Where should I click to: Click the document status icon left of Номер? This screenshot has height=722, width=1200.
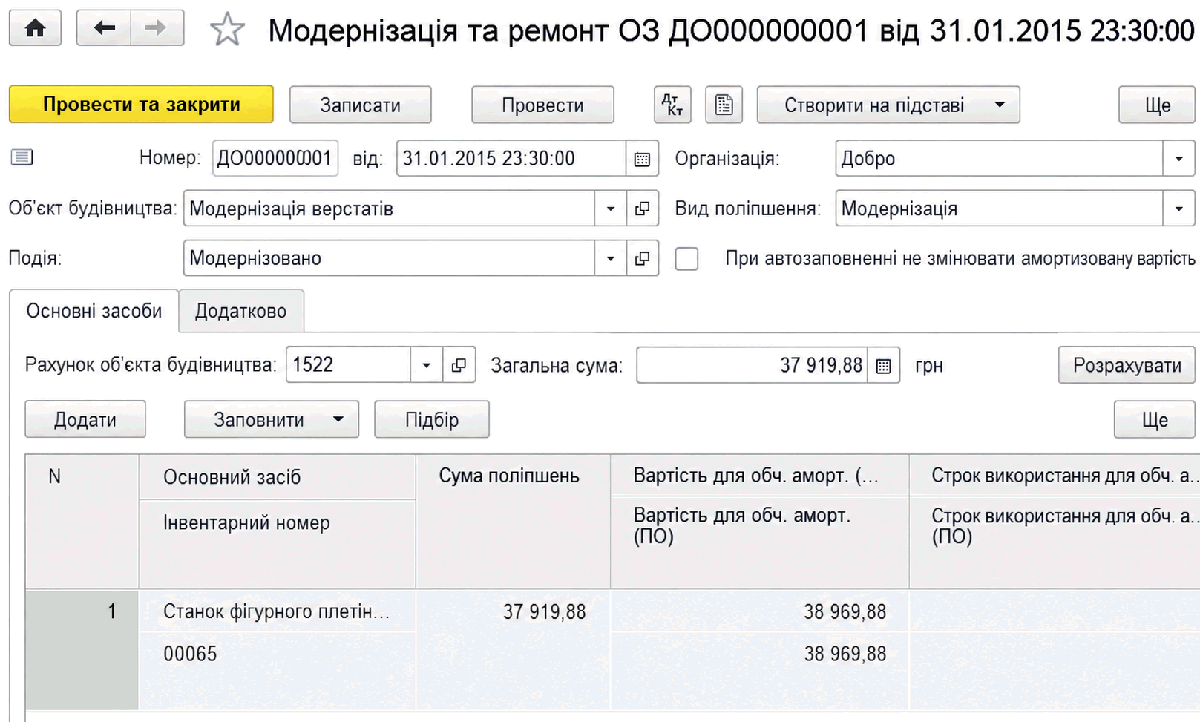[x=21, y=157]
